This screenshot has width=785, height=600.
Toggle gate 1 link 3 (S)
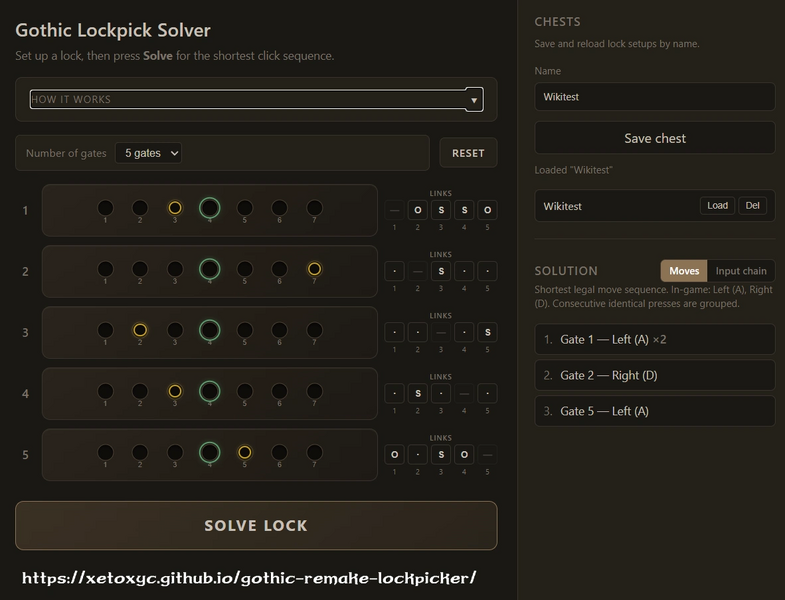click(441, 210)
